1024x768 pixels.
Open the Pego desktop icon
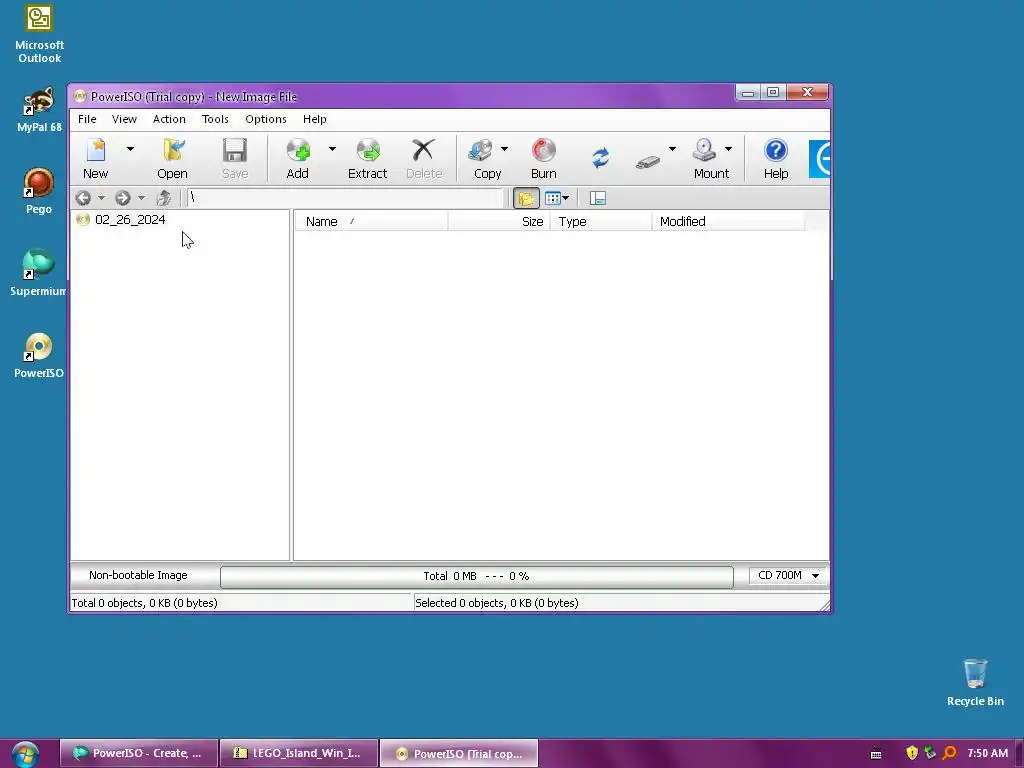39,191
